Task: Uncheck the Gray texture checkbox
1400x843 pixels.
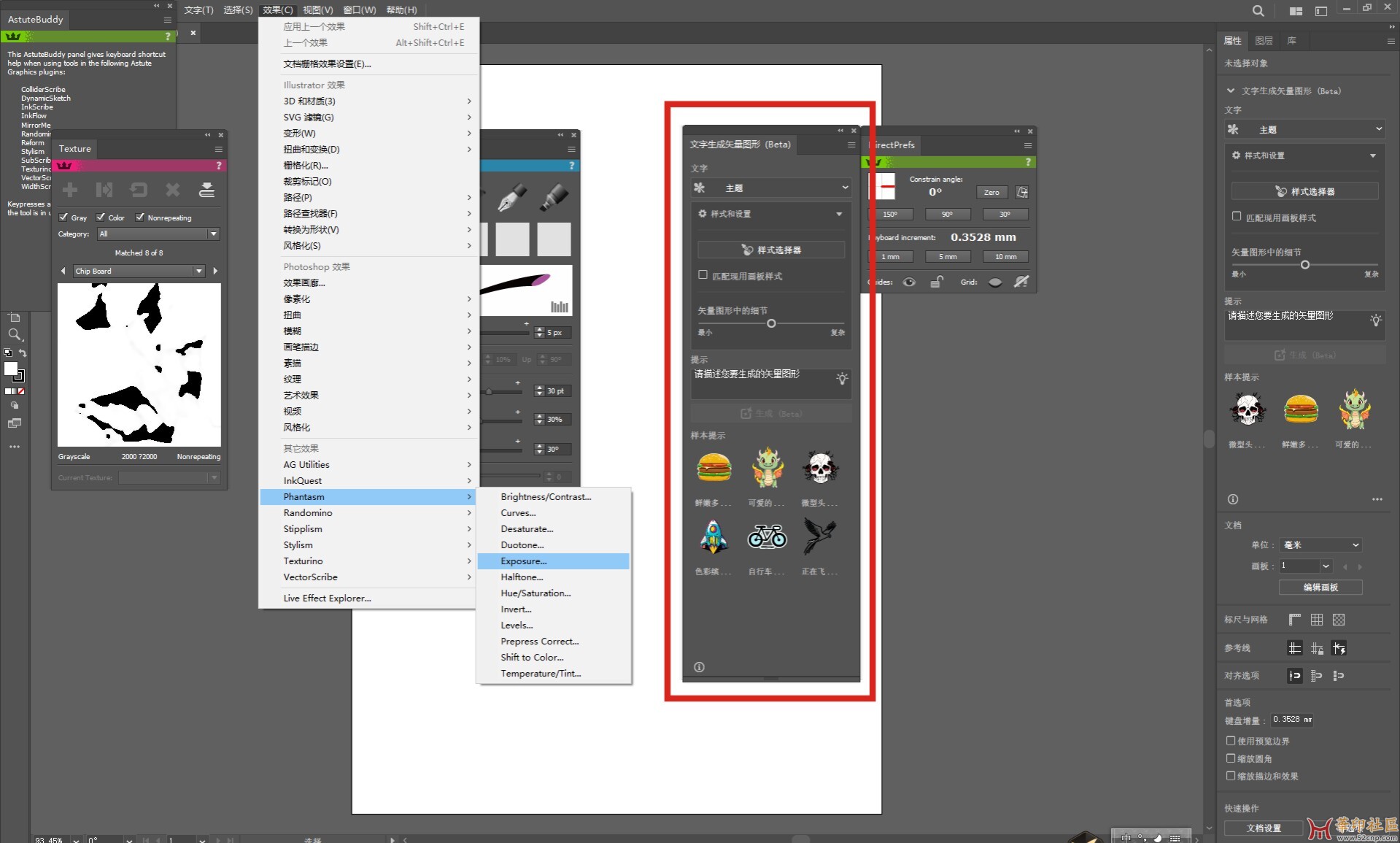Action: click(63, 217)
